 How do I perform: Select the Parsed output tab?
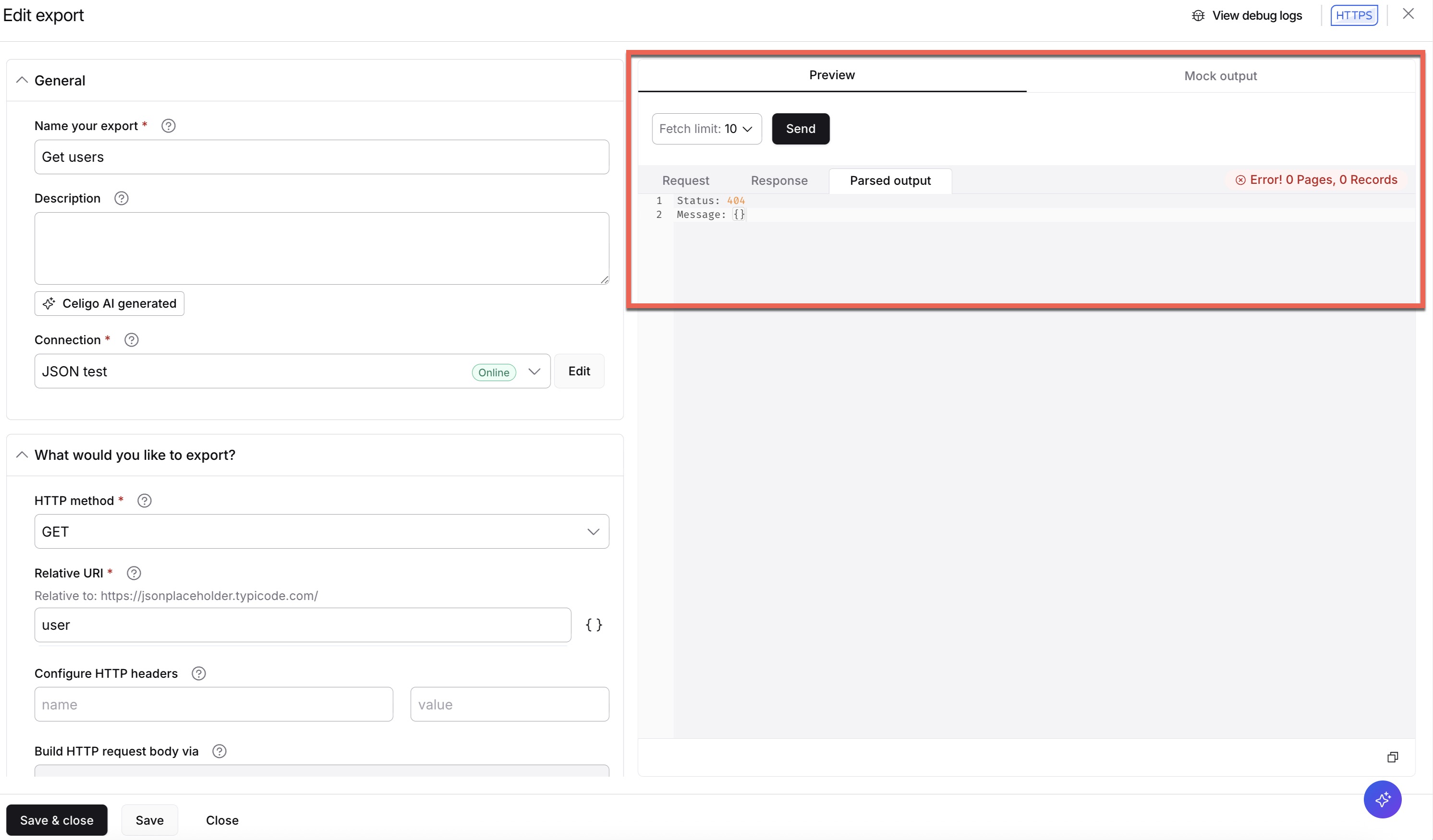[890, 181]
